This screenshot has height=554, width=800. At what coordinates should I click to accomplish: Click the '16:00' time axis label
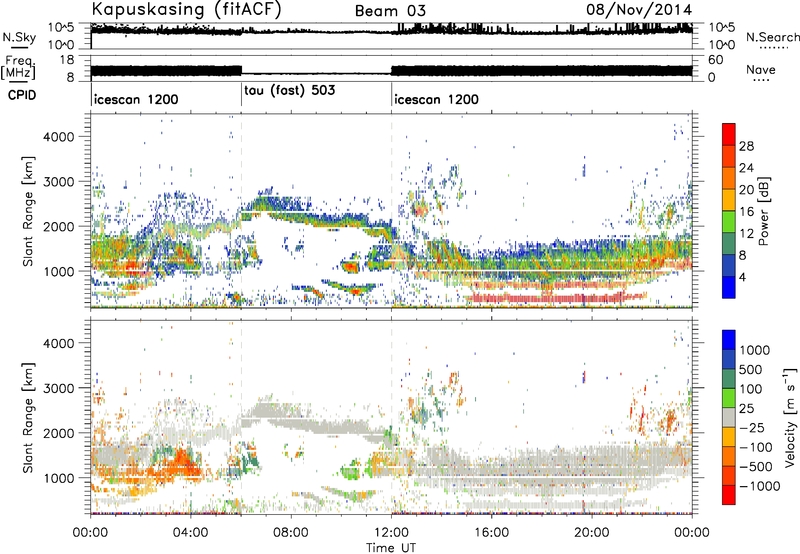point(491,533)
